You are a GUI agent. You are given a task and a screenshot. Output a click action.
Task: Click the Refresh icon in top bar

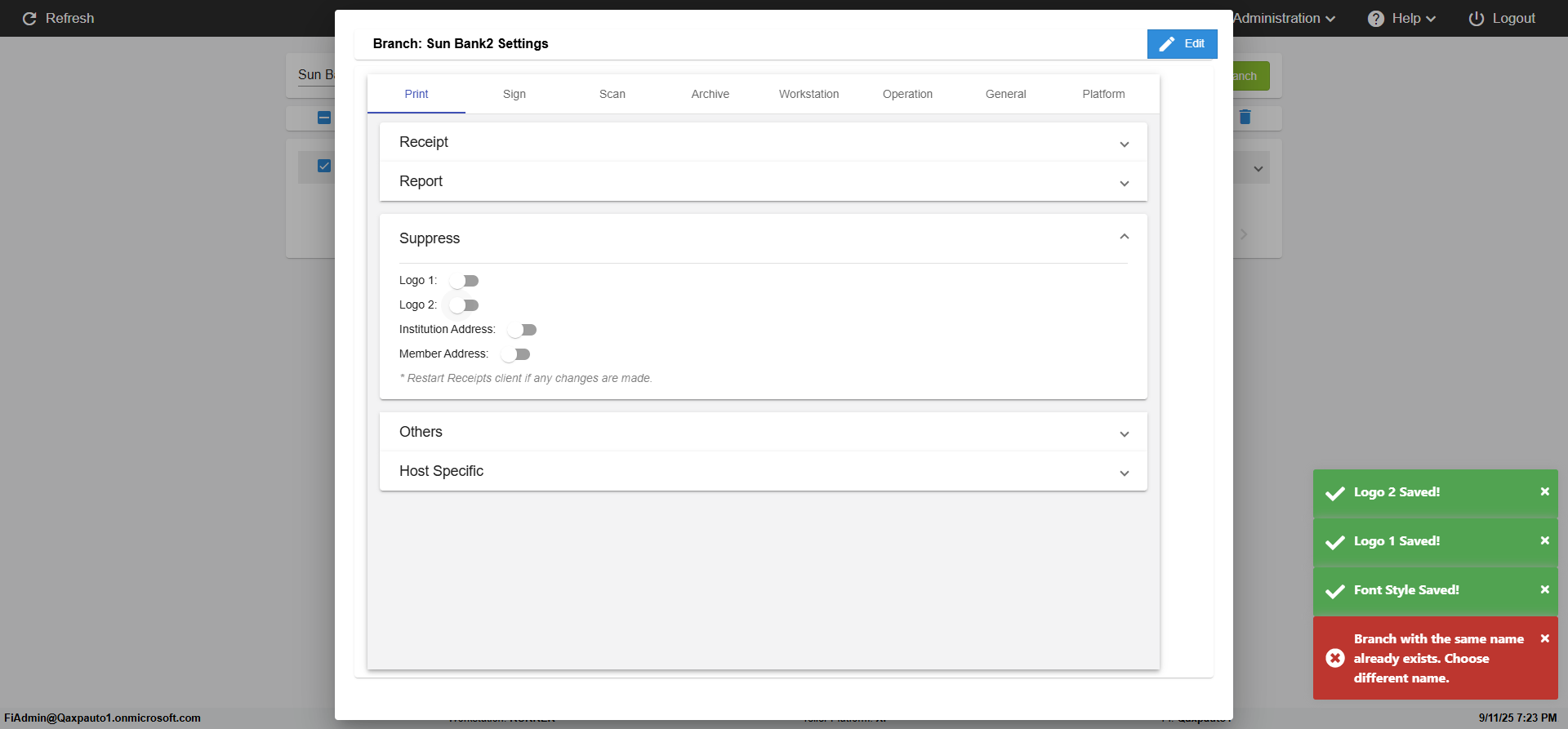click(x=29, y=18)
